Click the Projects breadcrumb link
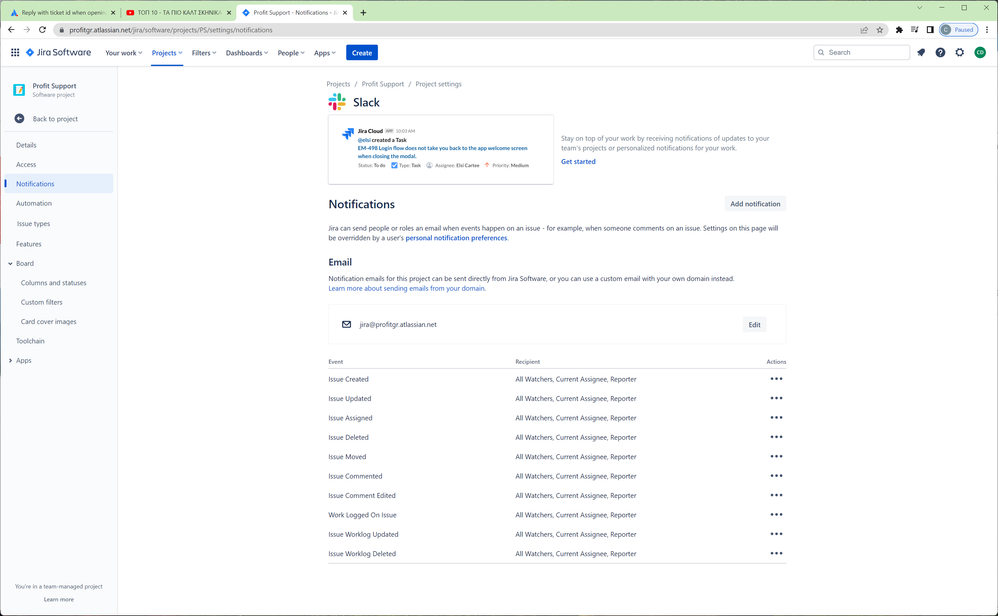 tap(338, 84)
